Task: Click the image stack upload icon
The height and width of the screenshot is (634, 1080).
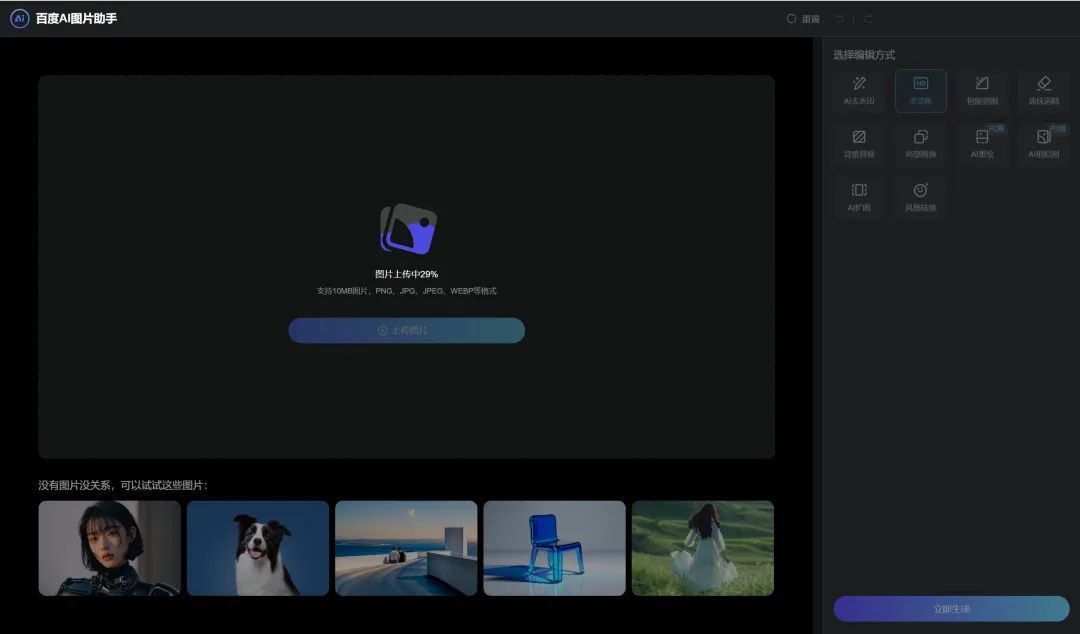Action: [408, 229]
